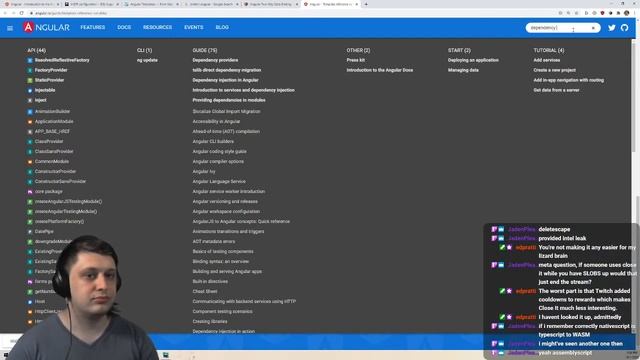
Task: Open the EVENTS nav item
Action: pos(193,27)
